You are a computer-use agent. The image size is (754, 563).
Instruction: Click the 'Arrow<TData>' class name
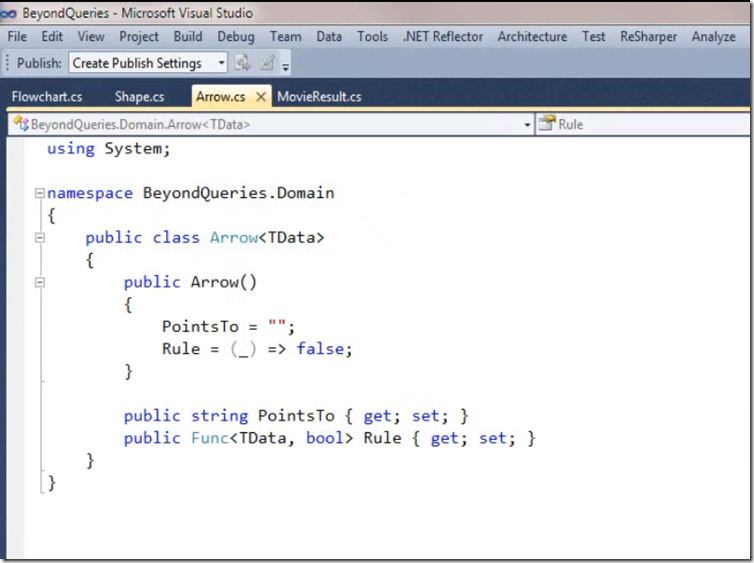pyautogui.click(x=267, y=238)
